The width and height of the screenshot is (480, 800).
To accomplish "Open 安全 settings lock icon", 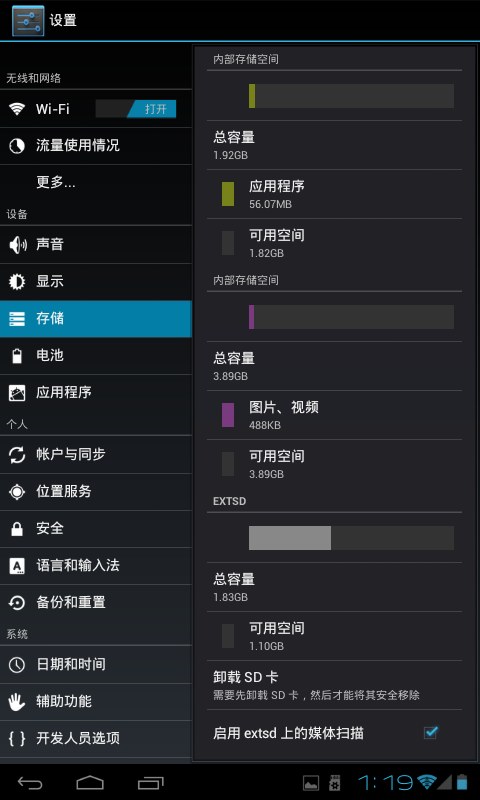I will tap(17, 529).
